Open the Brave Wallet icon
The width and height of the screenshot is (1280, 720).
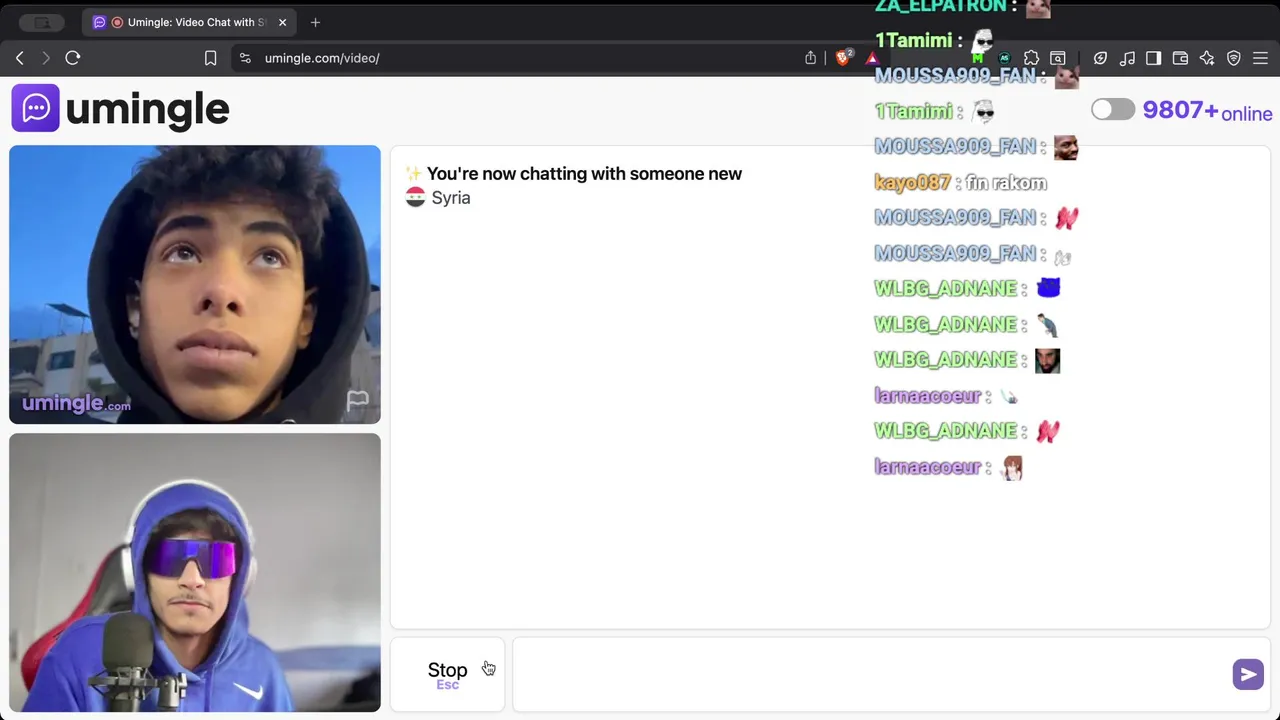[x=1180, y=58]
